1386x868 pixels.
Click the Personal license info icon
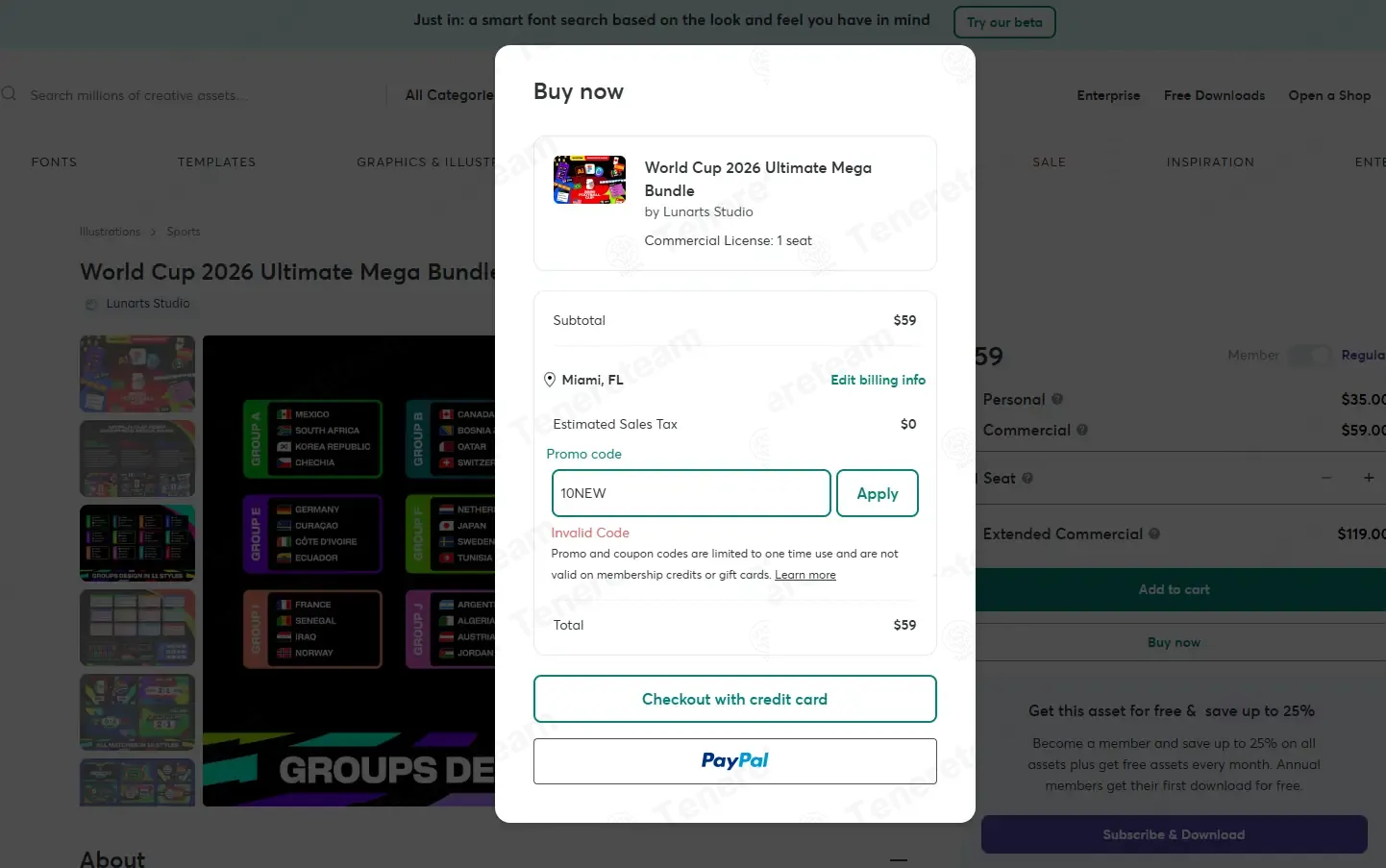1057,399
